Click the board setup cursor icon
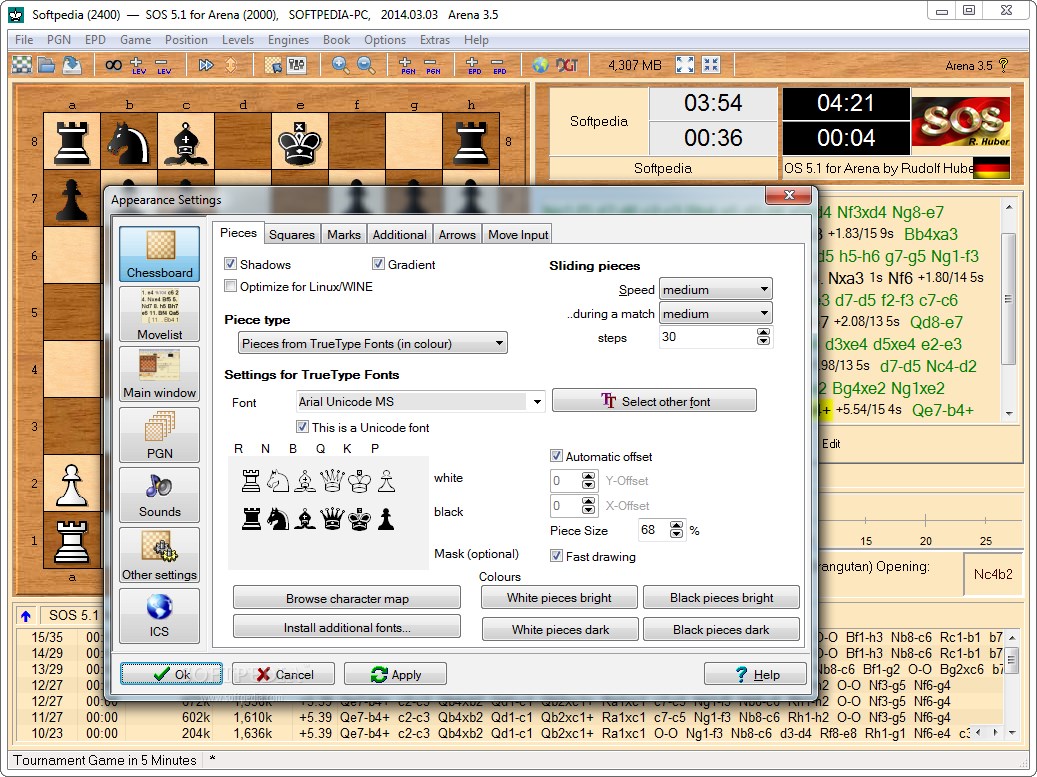The height and width of the screenshot is (777, 1037). click(x=272, y=65)
